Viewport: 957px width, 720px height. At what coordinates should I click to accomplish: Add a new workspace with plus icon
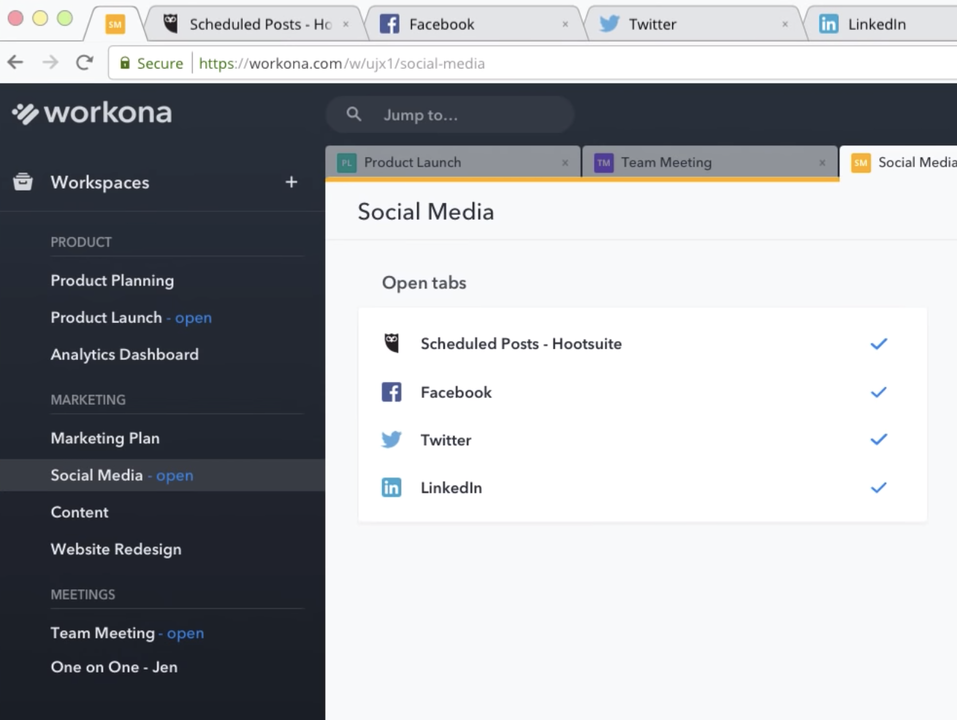[291, 182]
